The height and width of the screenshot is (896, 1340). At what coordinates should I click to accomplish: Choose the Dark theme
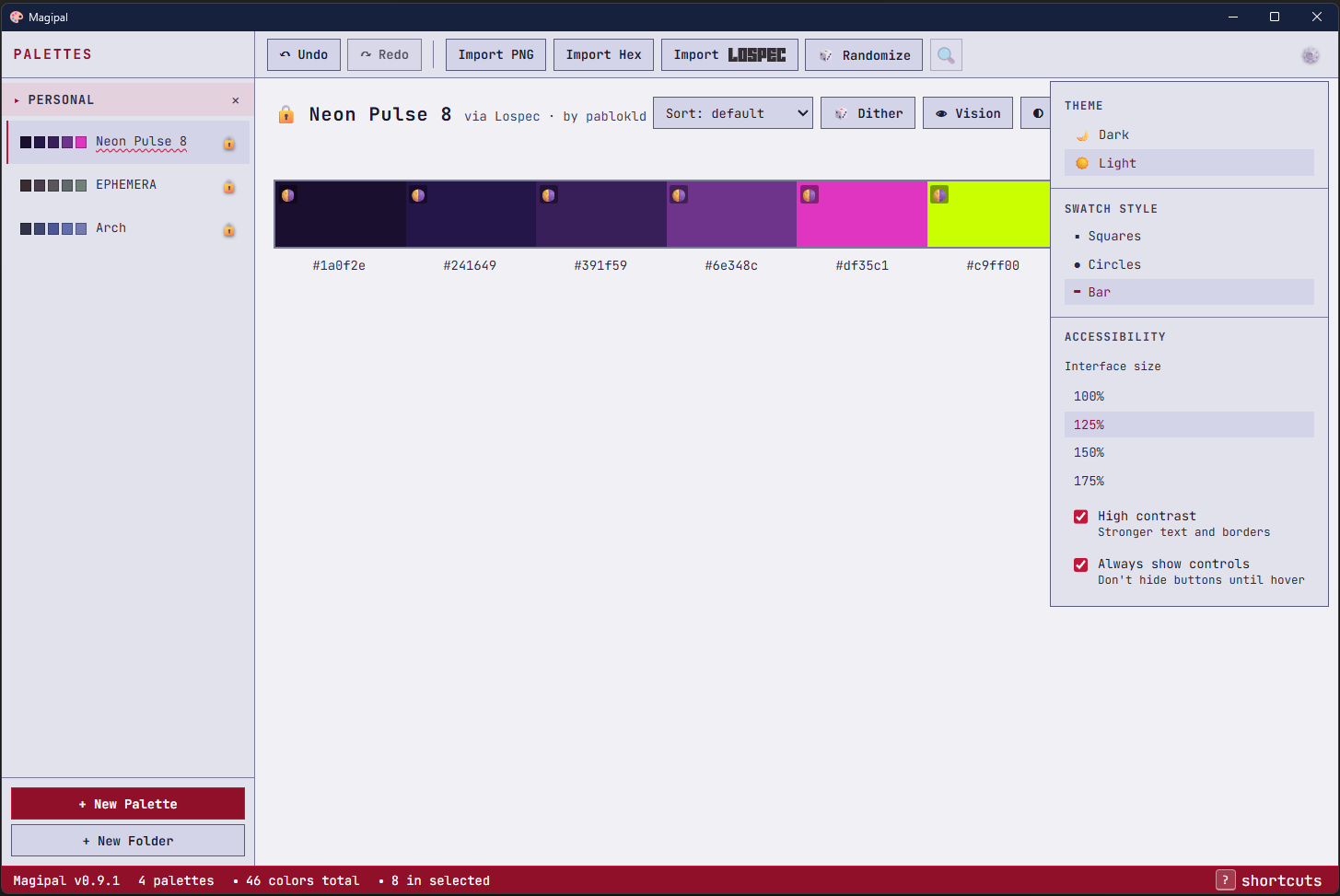pyautogui.click(x=1189, y=134)
